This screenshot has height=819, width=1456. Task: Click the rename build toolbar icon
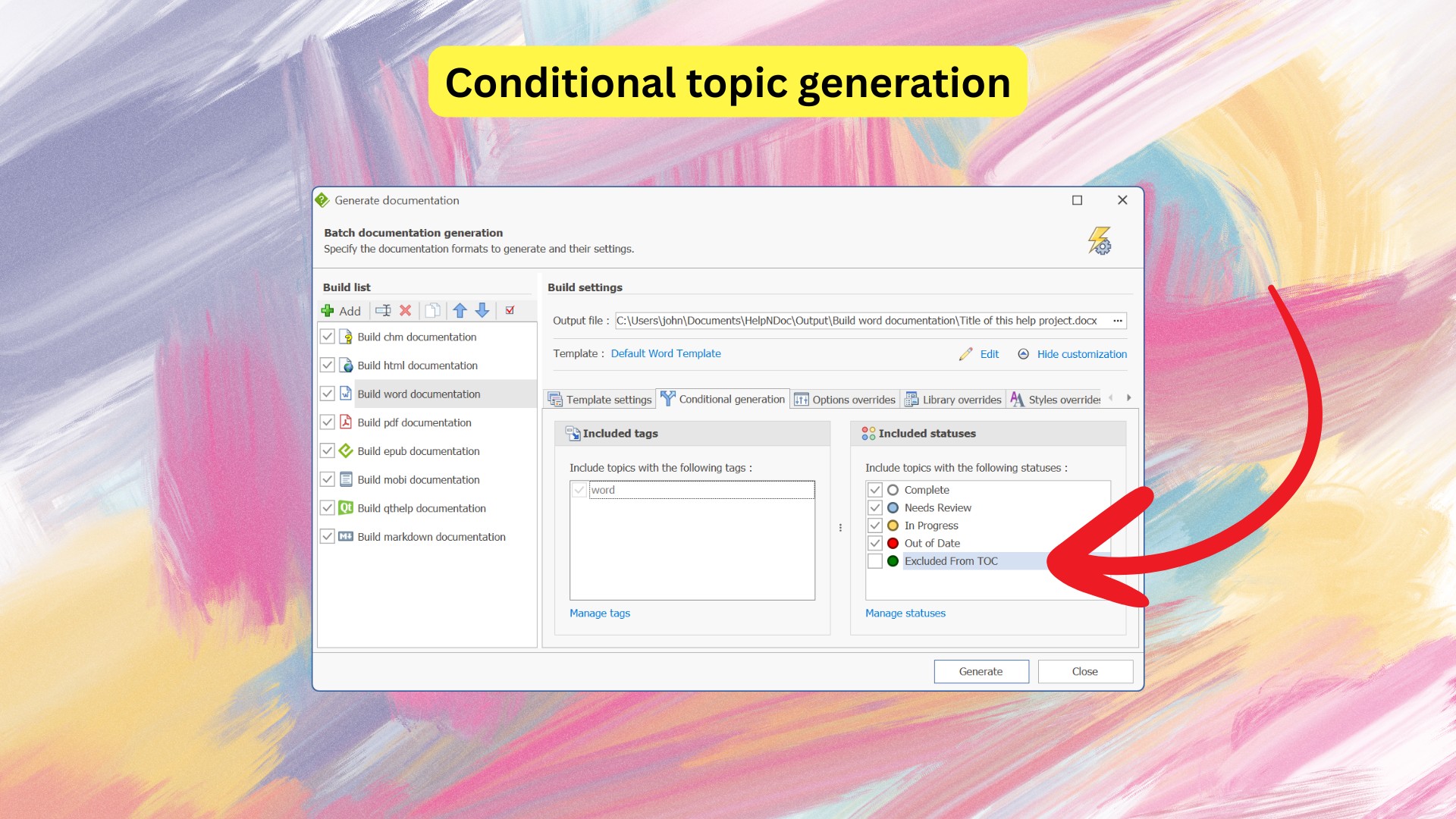[x=384, y=311]
